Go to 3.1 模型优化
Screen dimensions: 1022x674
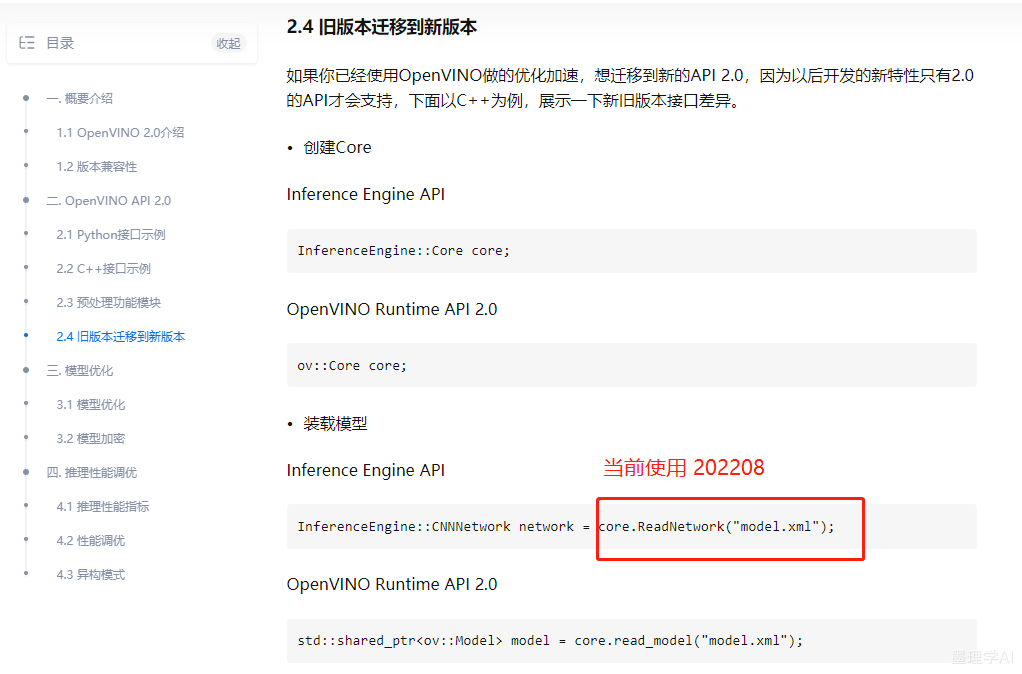[91, 404]
